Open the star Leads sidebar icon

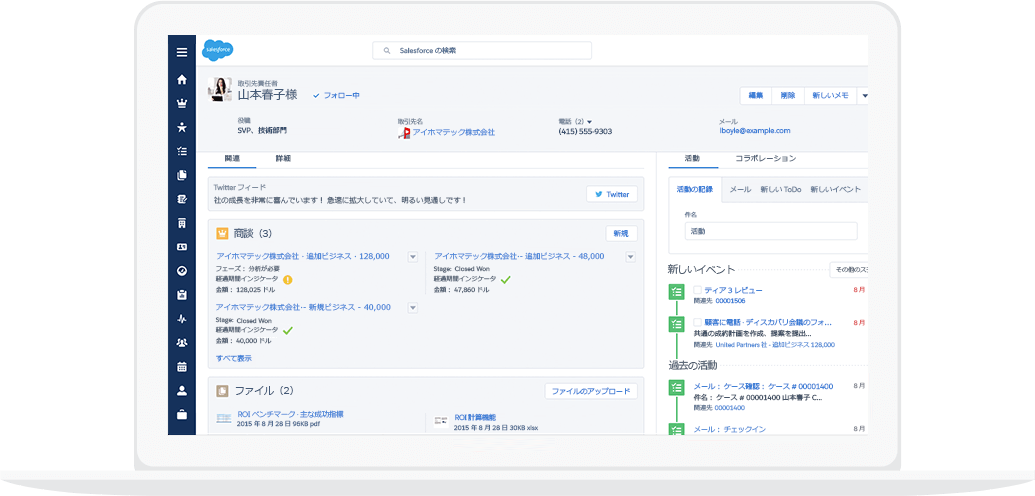click(x=181, y=127)
